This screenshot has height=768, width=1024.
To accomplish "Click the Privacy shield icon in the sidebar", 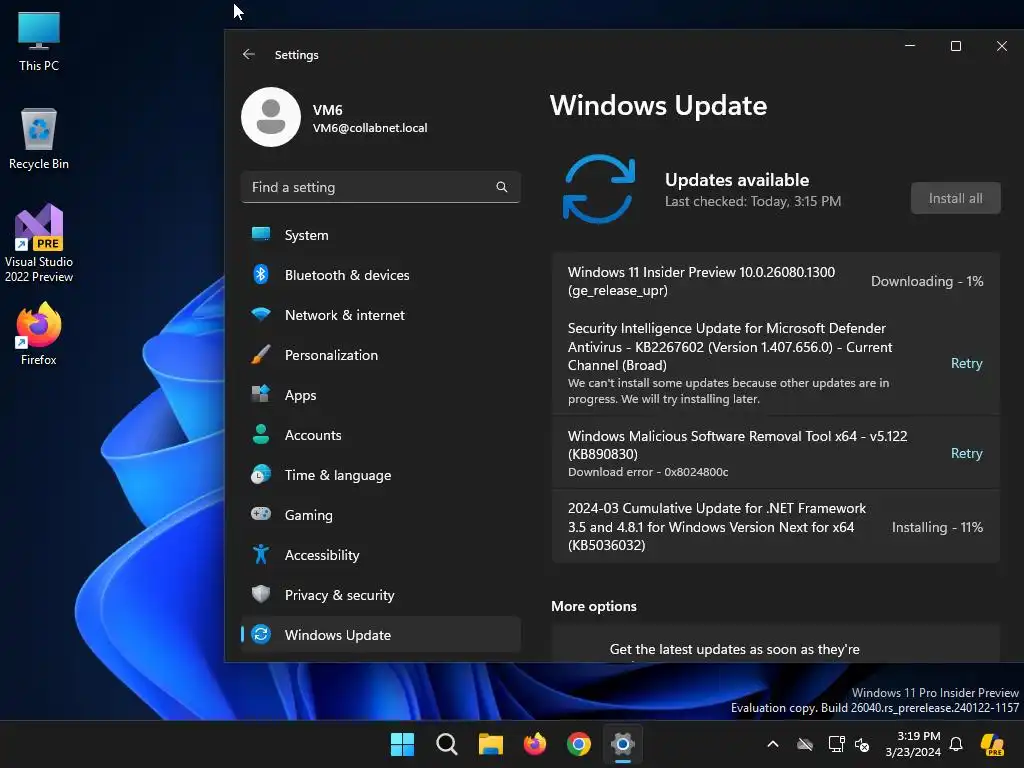I will 261,594.
